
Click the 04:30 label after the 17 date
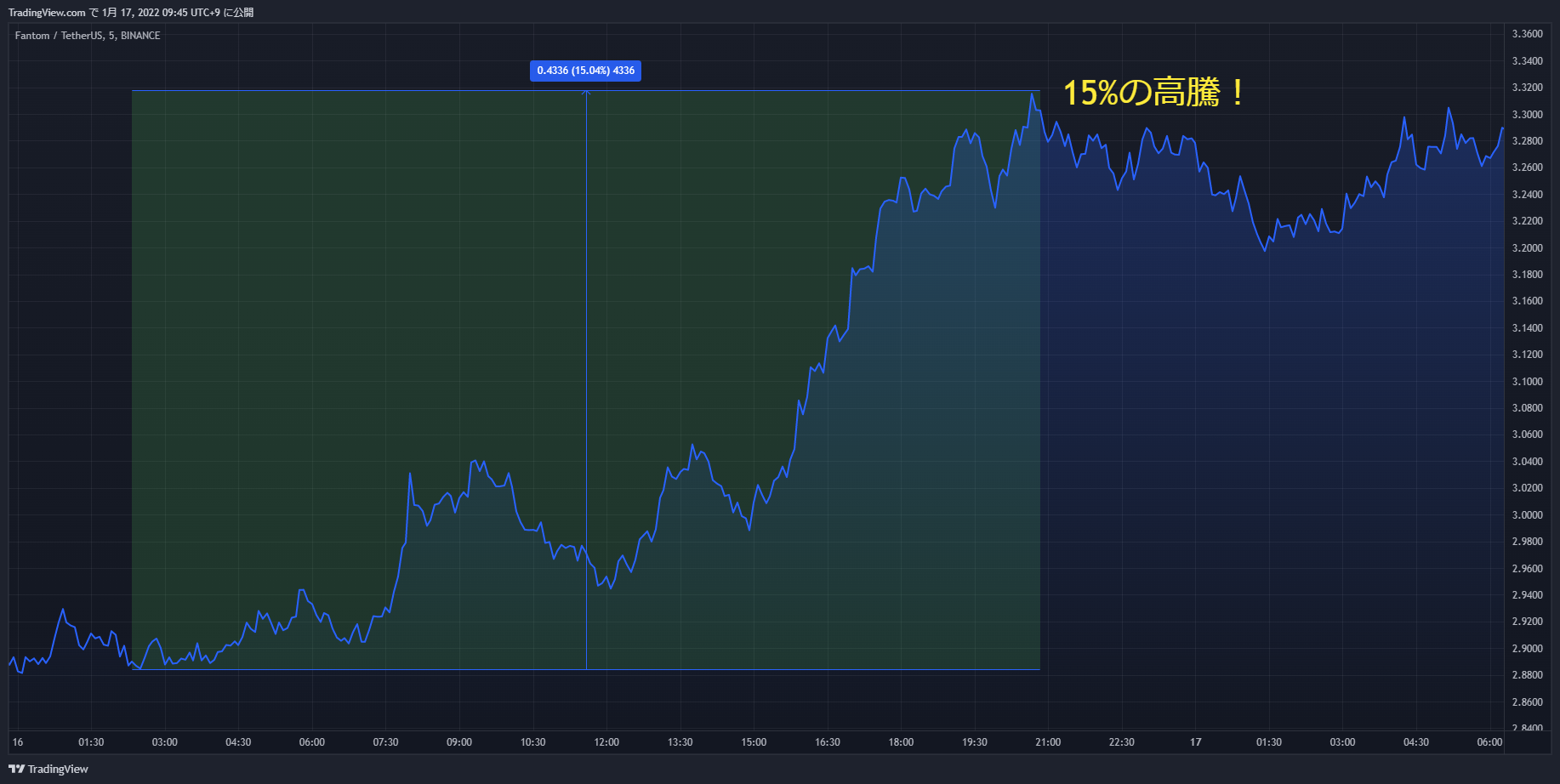pyautogui.click(x=1416, y=742)
